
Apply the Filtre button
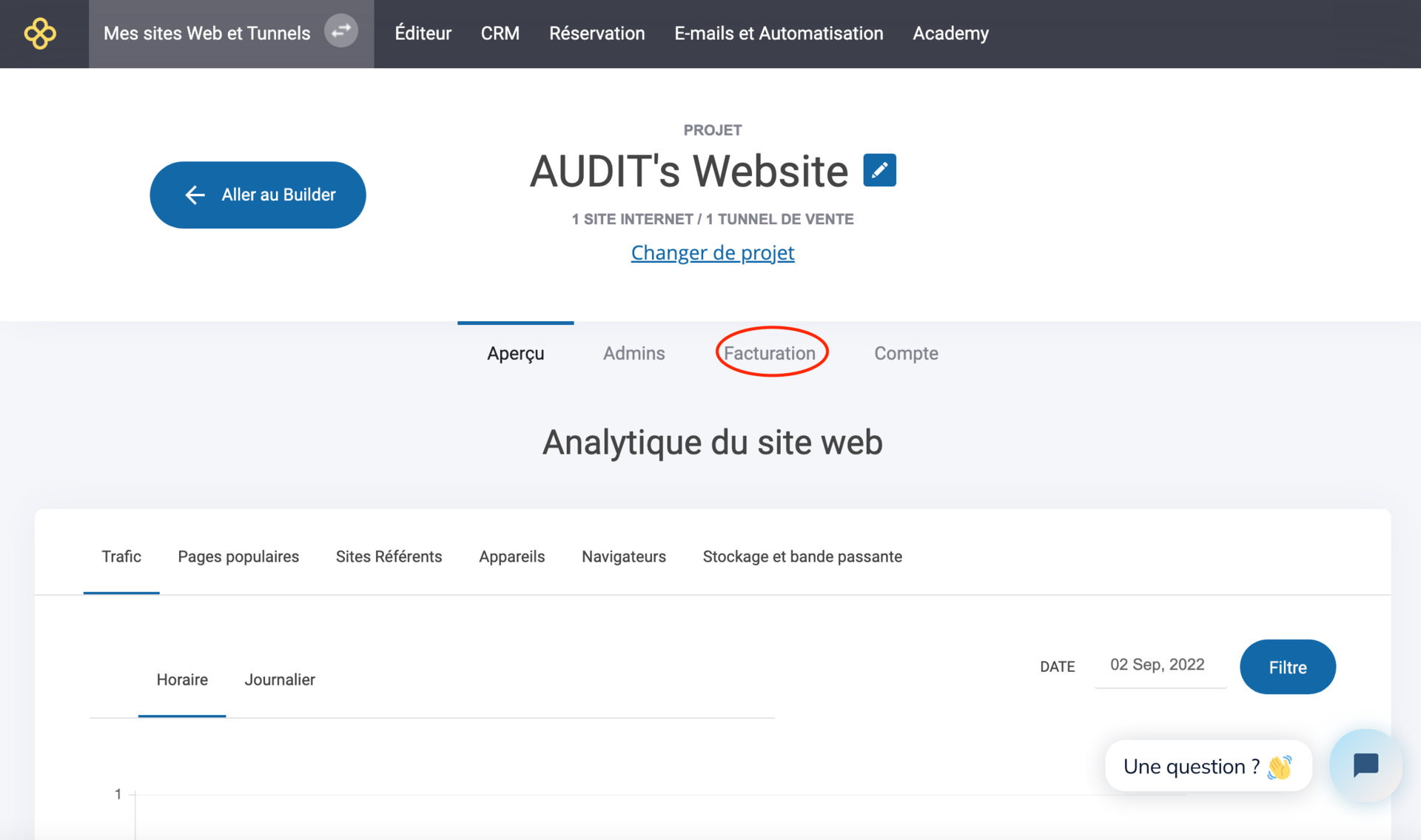click(1288, 667)
